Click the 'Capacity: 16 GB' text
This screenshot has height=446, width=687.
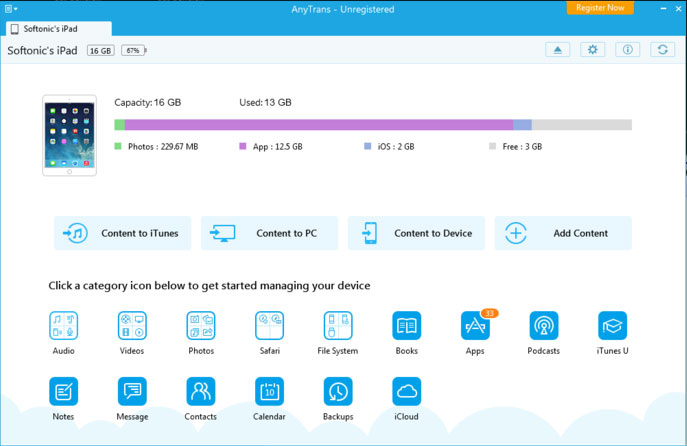(148, 103)
